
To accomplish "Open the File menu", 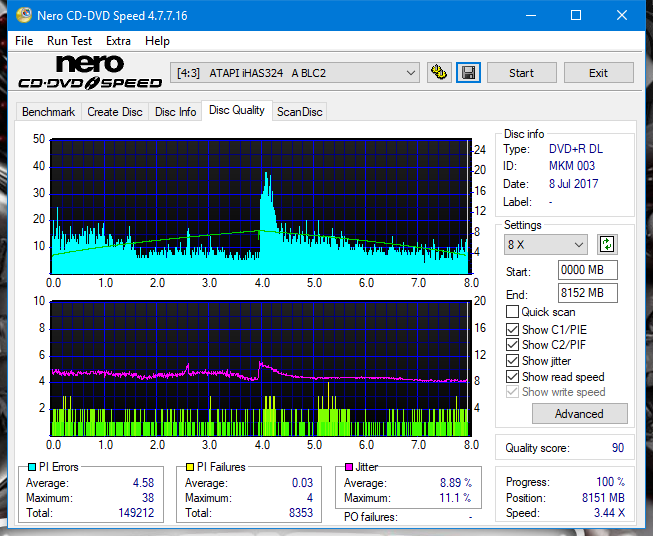I will point(24,41).
